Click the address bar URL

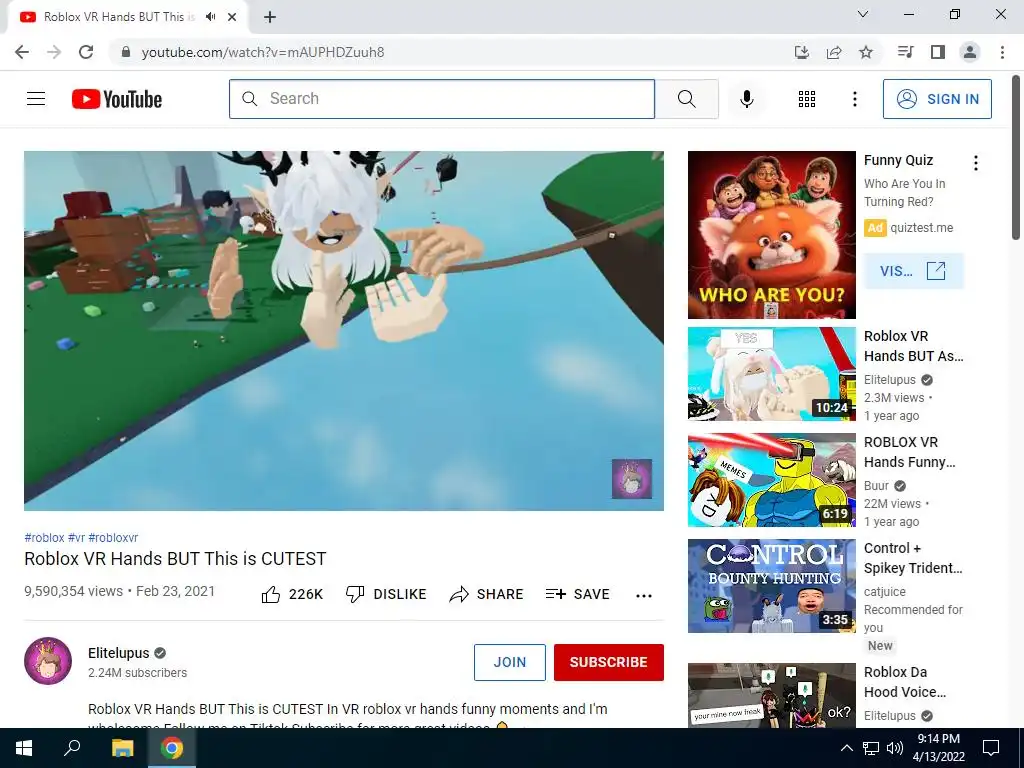[263, 52]
